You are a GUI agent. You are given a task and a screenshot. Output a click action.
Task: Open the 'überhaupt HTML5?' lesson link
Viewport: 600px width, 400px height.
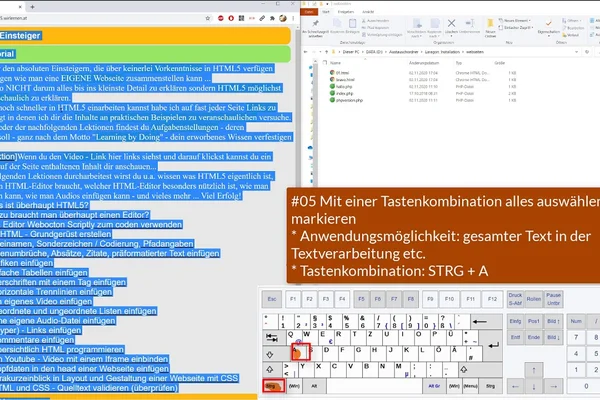44,205
